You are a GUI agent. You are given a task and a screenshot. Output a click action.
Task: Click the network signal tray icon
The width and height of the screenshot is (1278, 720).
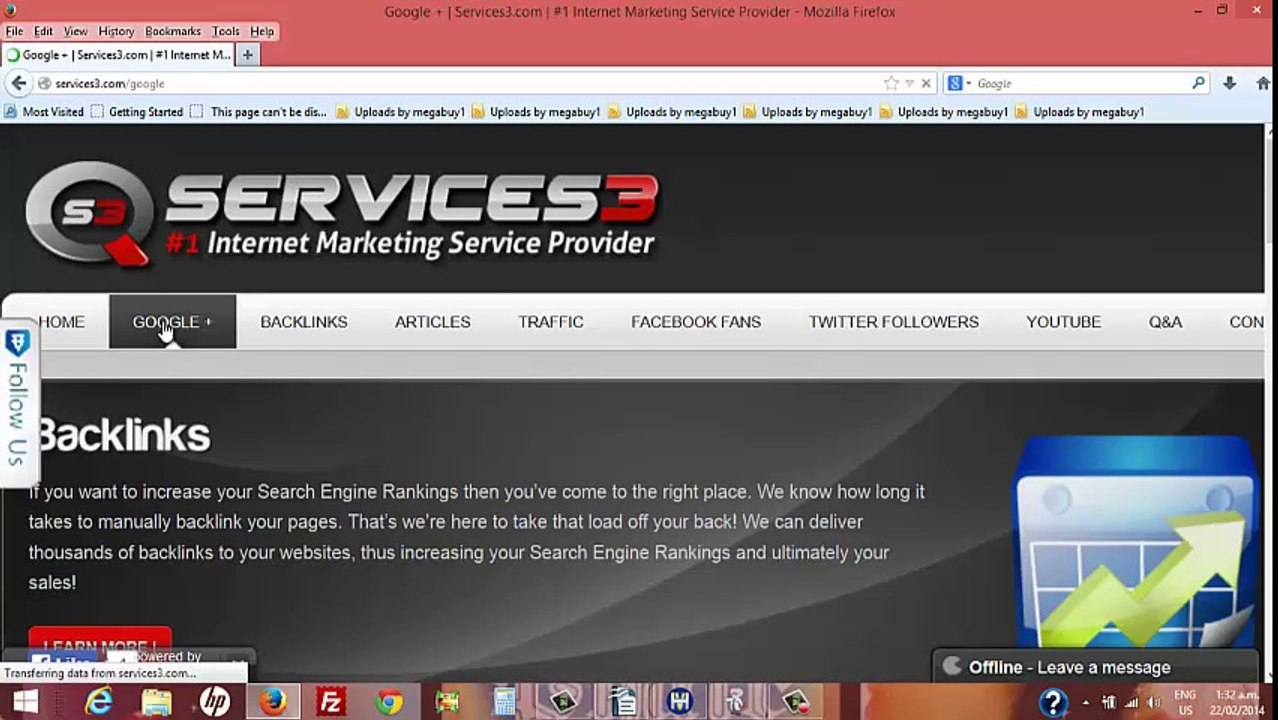pos(1131,703)
